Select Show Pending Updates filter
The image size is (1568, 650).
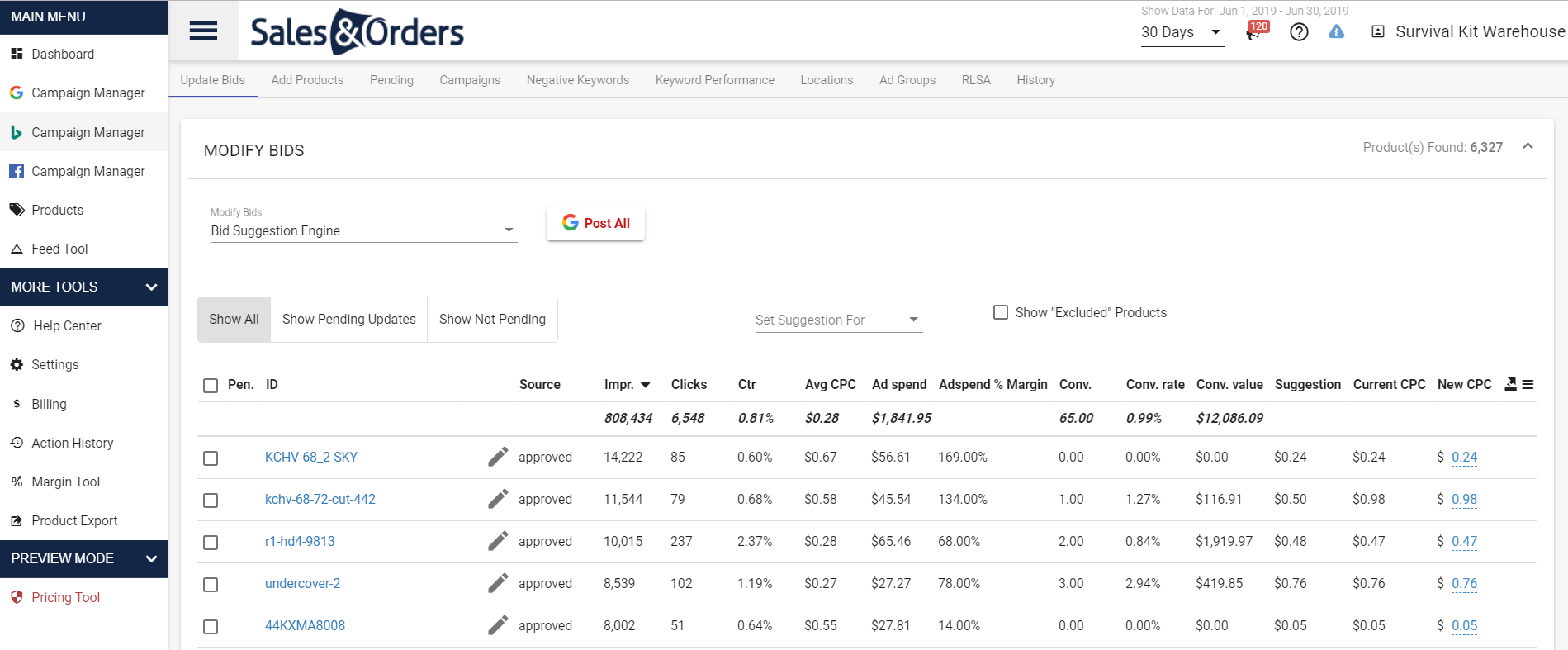[x=348, y=319]
